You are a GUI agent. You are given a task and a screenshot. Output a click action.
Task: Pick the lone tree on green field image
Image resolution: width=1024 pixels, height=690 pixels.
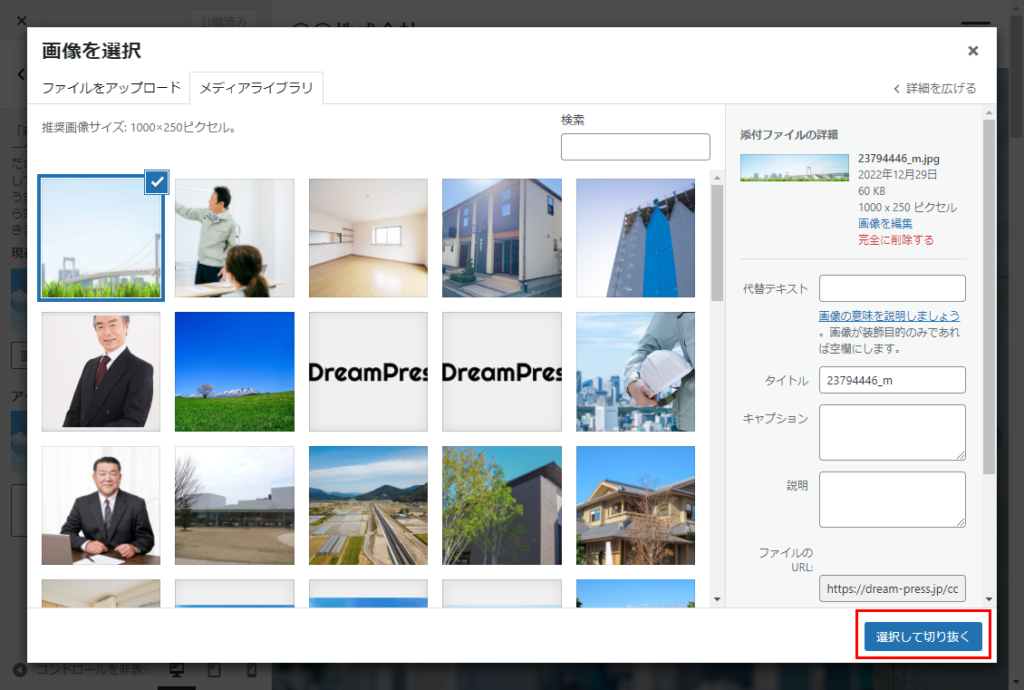pos(234,371)
